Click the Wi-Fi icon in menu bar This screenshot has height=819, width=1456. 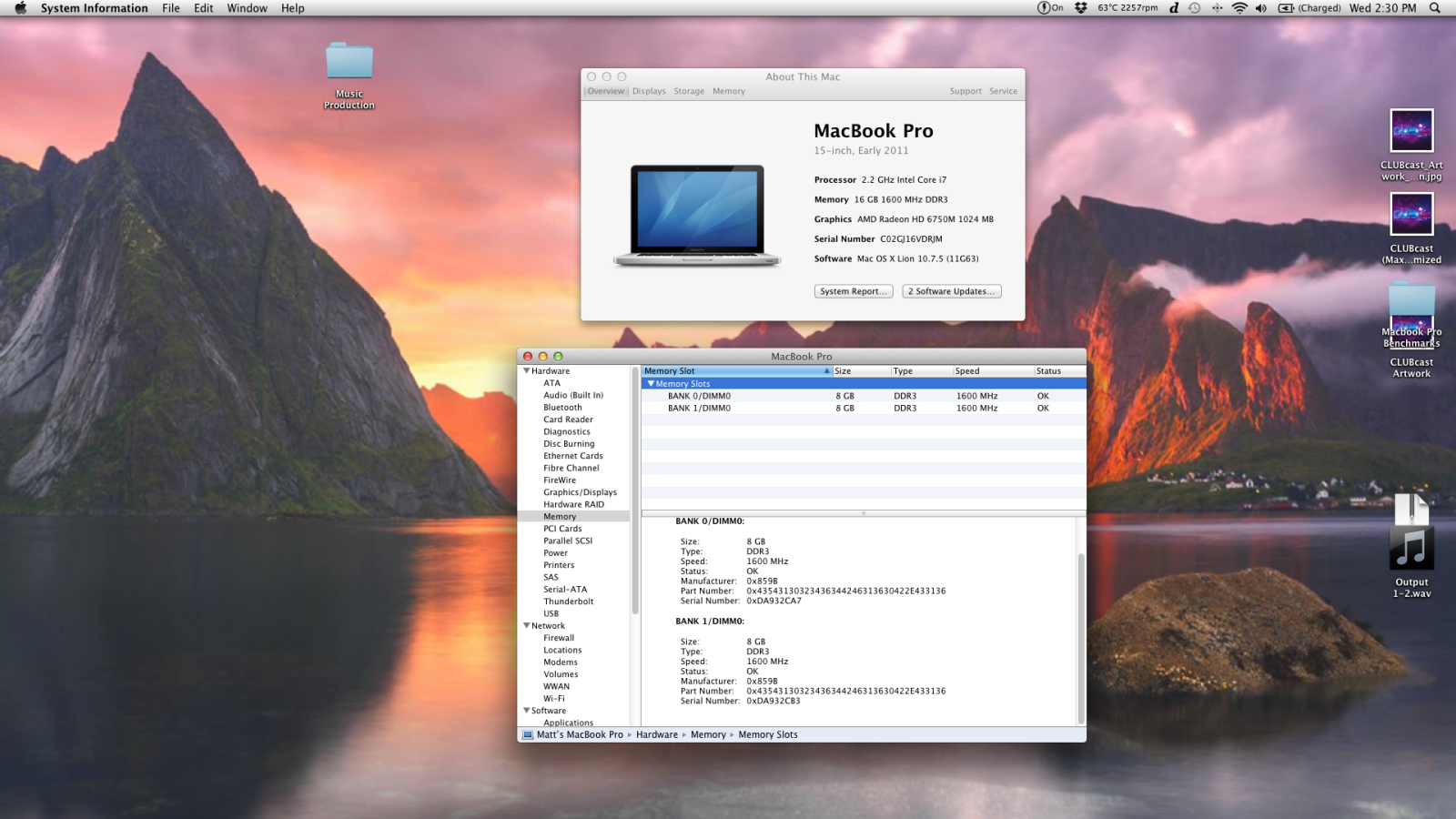(1239, 8)
